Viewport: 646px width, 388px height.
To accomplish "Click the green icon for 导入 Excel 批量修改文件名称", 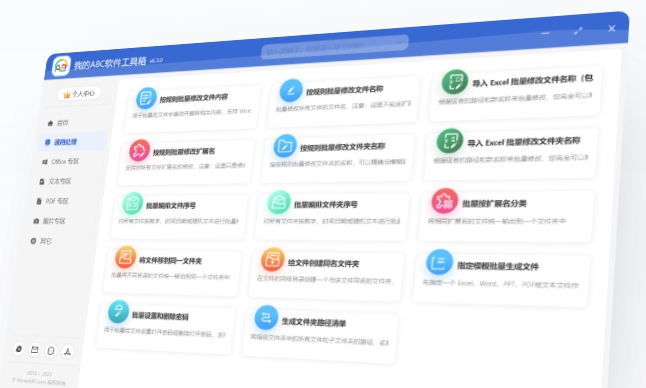I will tap(455, 81).
